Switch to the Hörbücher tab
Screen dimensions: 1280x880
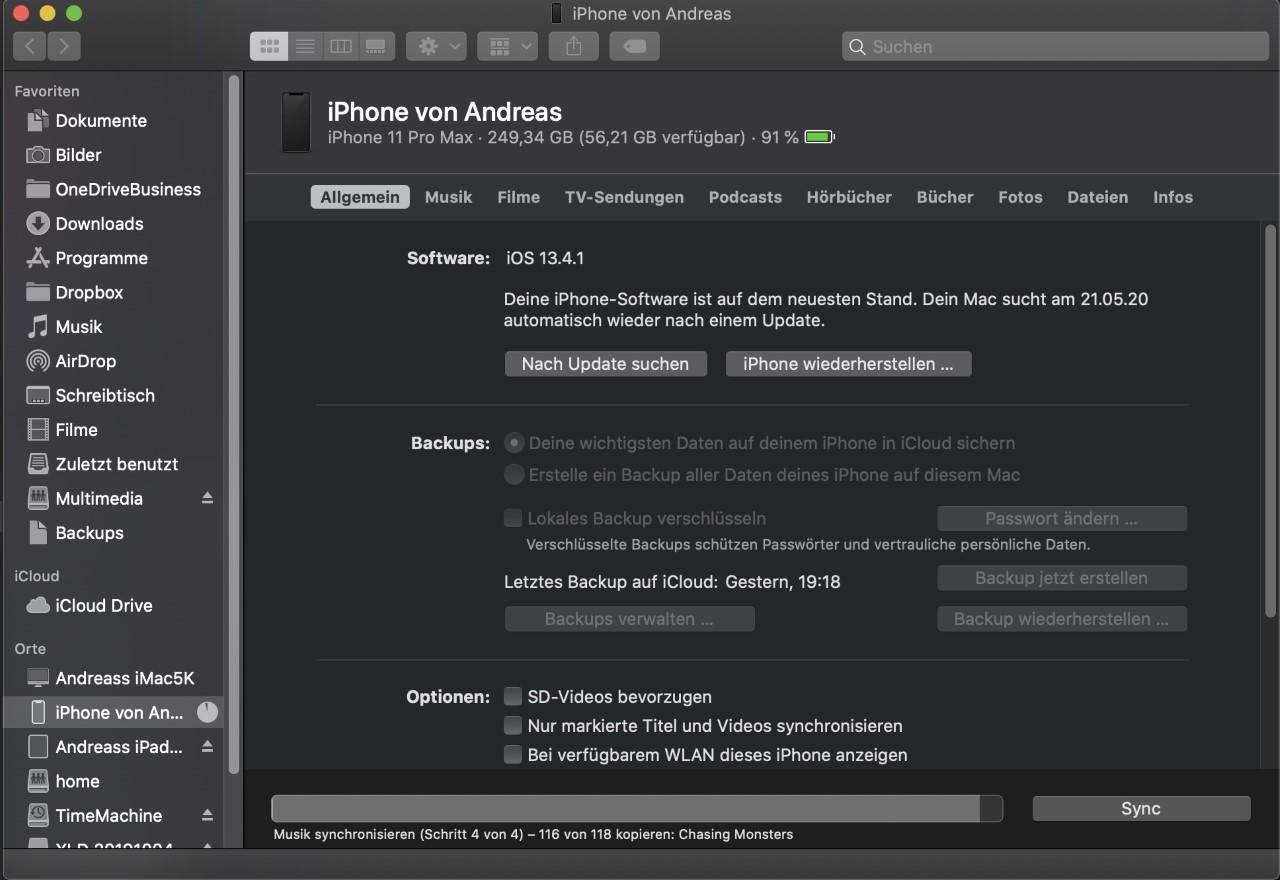coord(849,197)
